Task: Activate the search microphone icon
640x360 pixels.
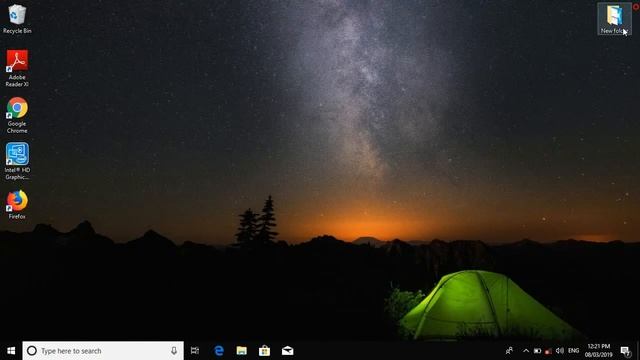Action: pyautogui.click(x=174, y=351)
